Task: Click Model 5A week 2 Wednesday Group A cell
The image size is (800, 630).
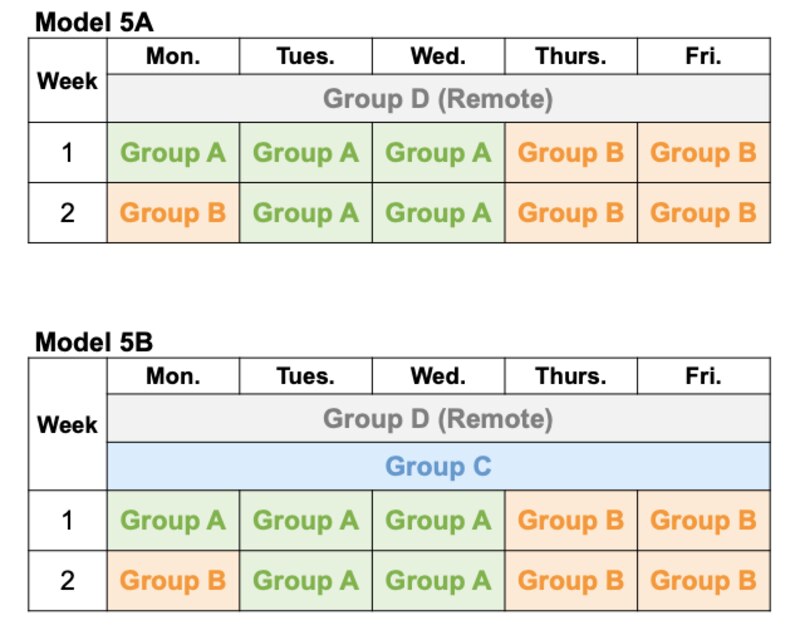Action: point(438,213)
